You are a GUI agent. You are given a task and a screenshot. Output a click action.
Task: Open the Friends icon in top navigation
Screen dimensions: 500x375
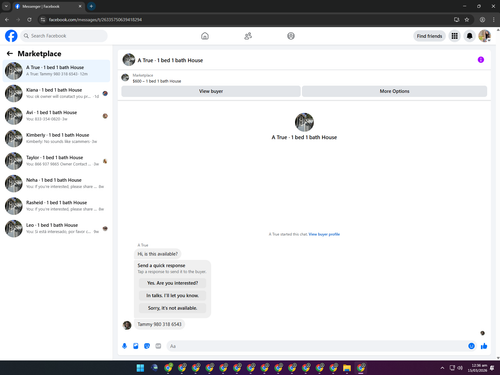pos(248,36)
